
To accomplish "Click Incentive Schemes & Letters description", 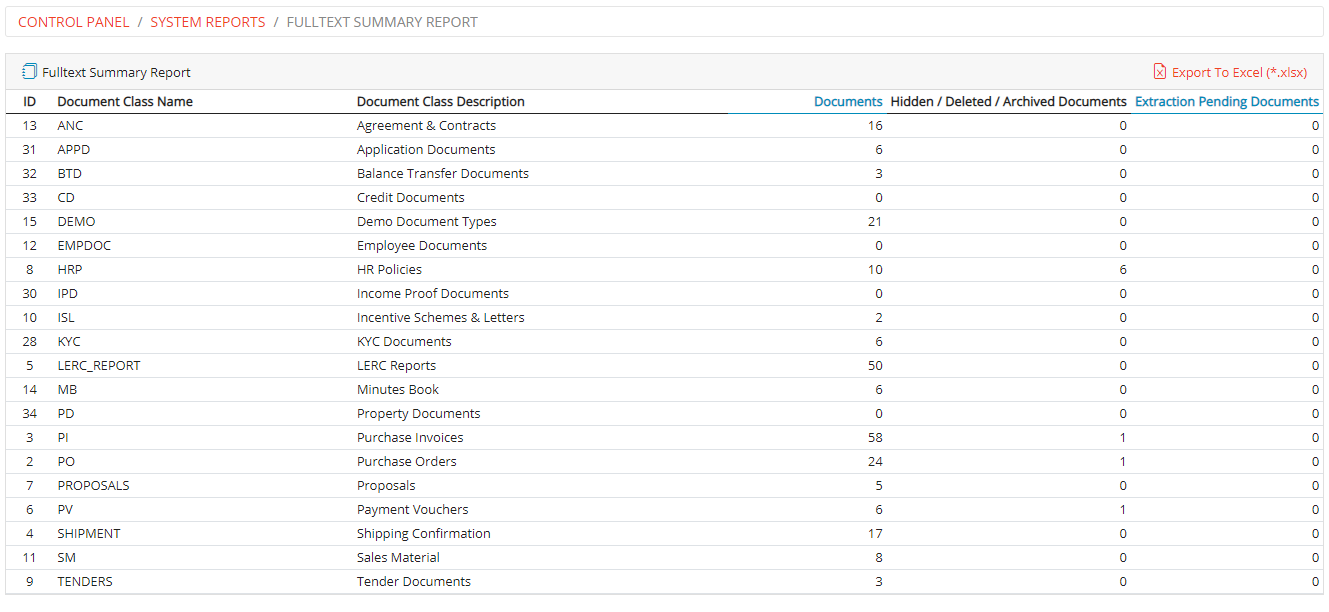I will [441, 318].
